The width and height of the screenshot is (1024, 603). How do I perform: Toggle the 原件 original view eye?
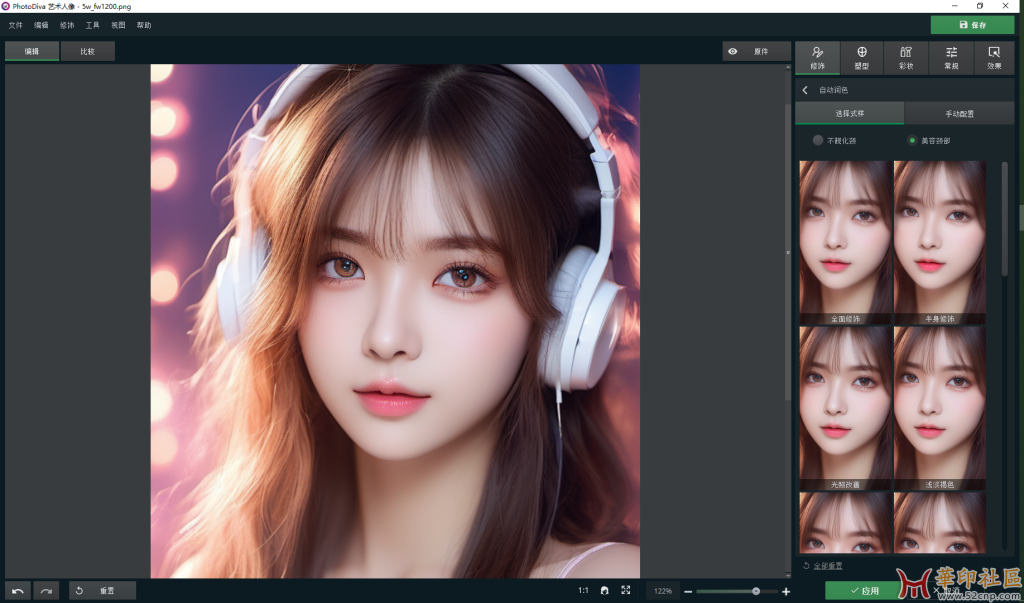733,51
